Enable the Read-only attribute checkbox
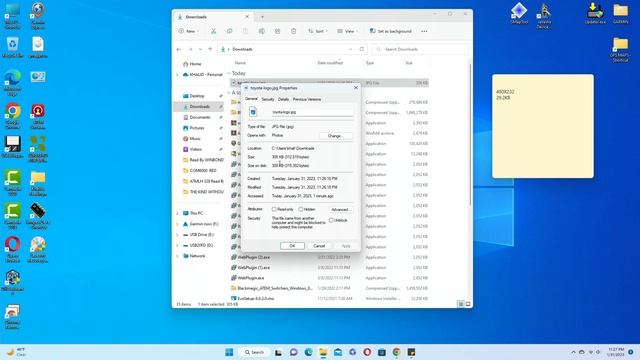 (274, 209)
